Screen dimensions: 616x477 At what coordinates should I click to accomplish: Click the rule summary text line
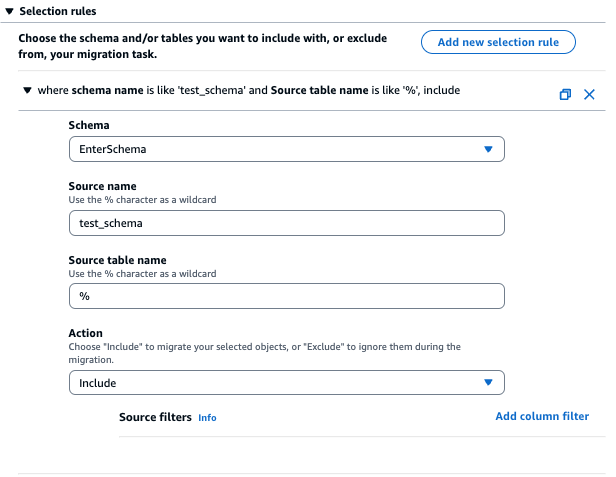[249, 91]
